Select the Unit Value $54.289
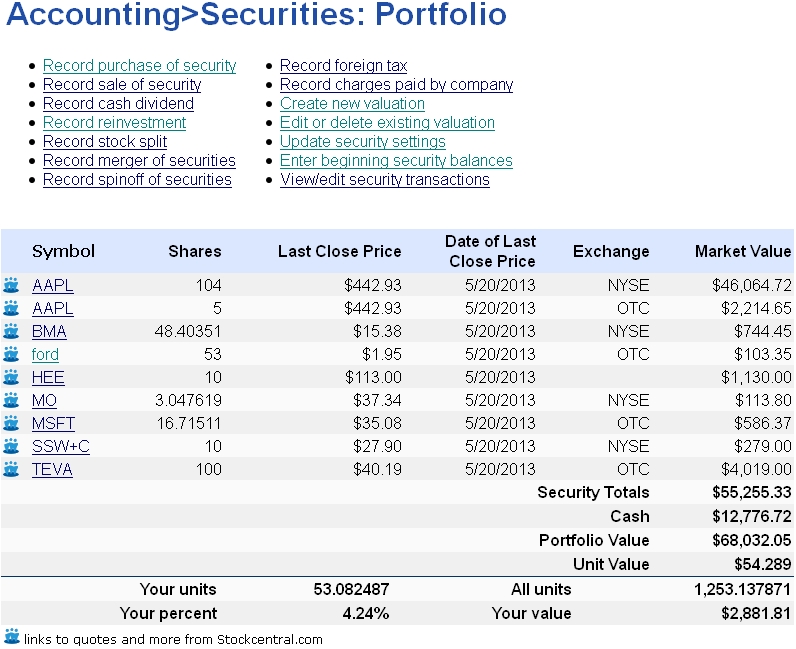Image resolution: width=796 pixels, height=649 pixels. pos(762,564)
